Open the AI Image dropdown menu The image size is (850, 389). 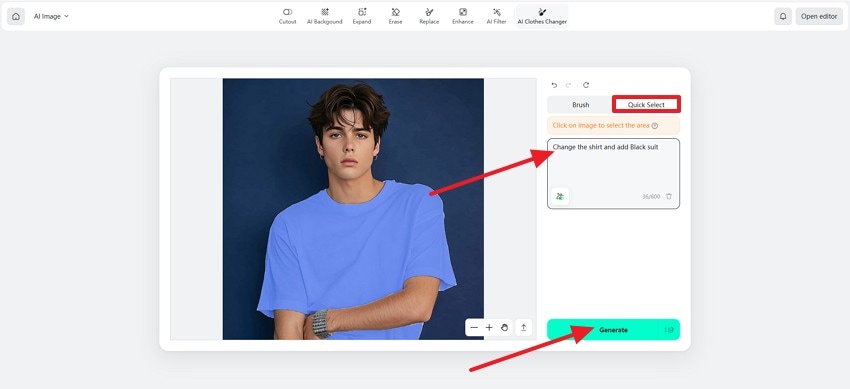[x=51, y=16]
